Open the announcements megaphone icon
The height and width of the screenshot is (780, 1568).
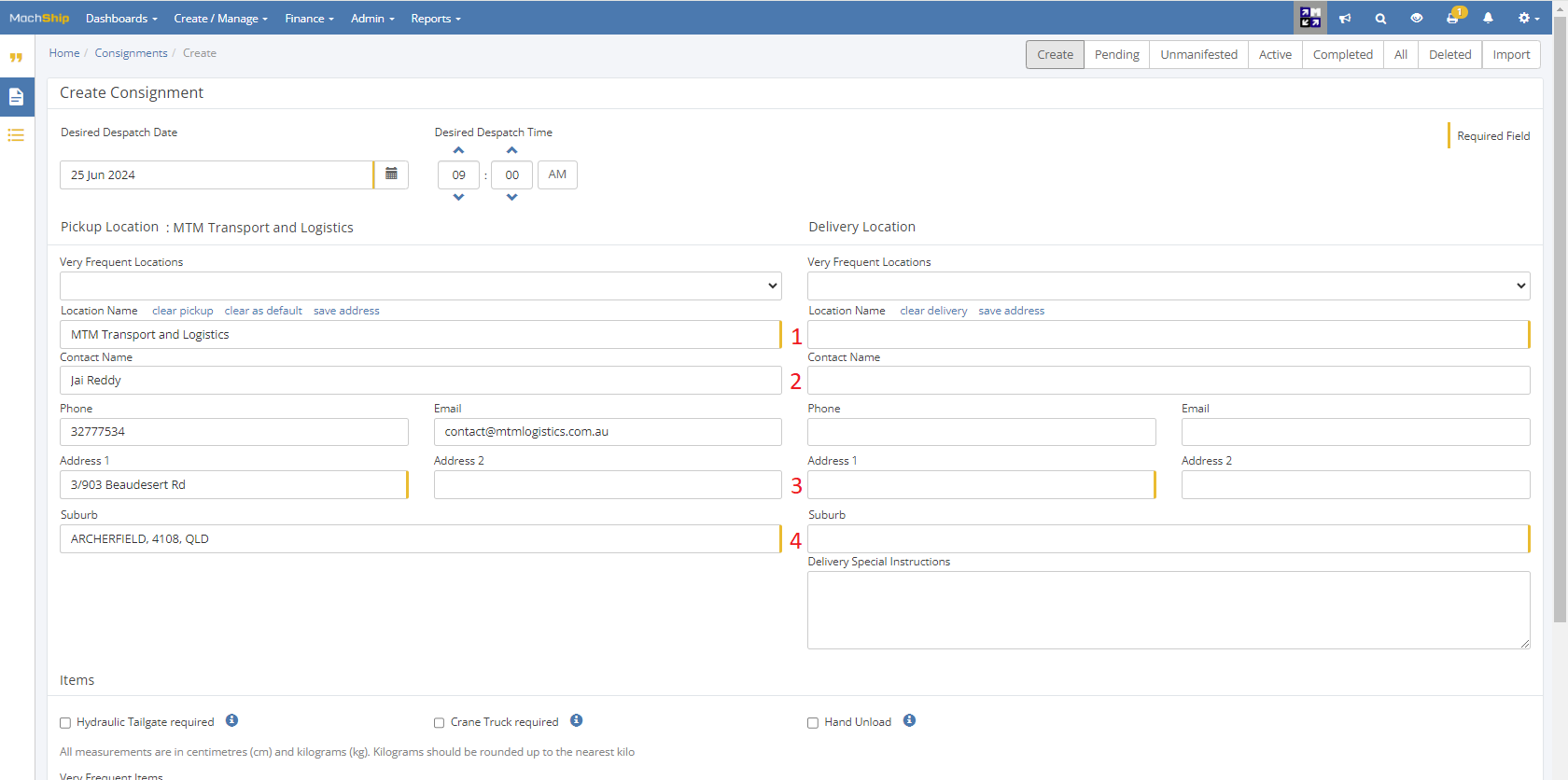pos(1345,19)
